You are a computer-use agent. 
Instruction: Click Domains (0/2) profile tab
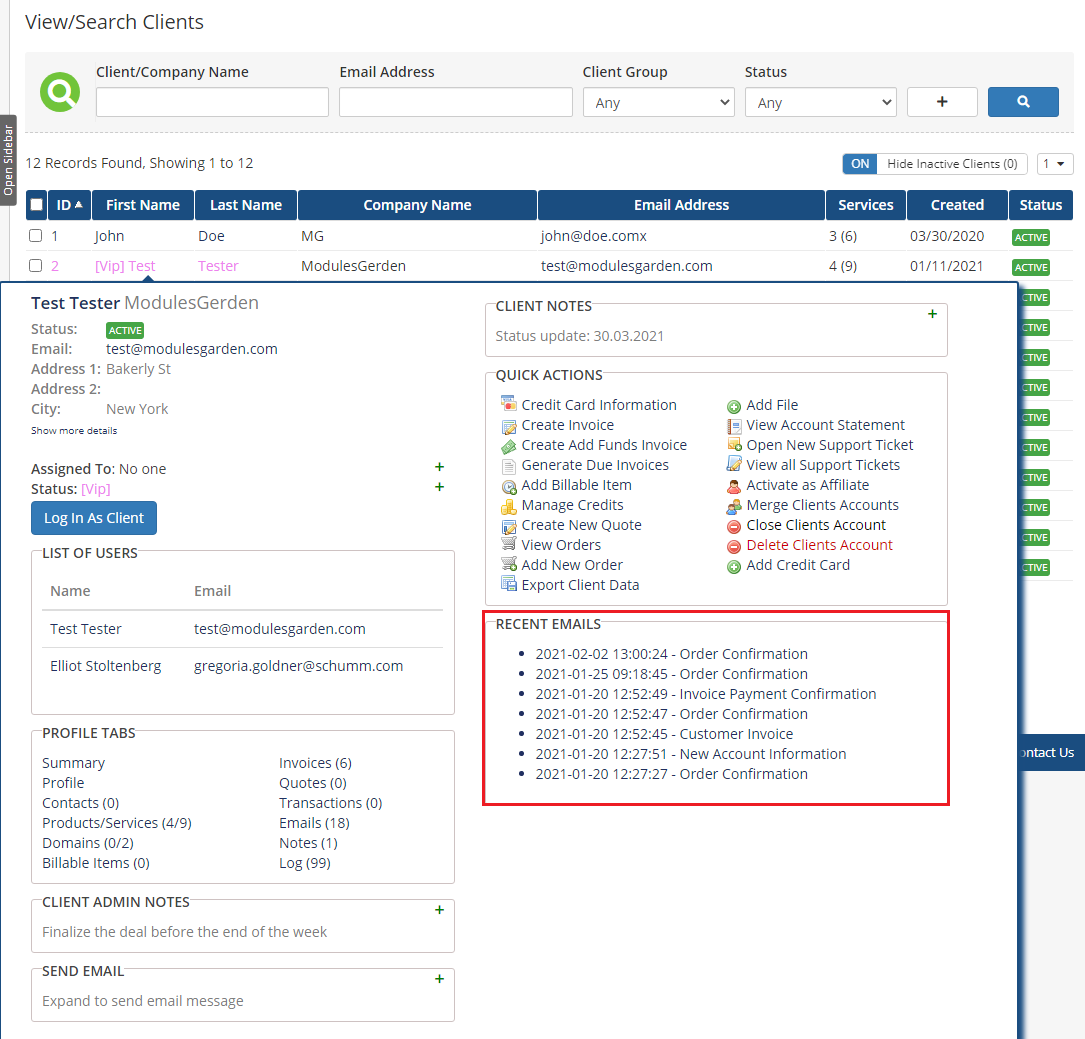pos(88,843)
